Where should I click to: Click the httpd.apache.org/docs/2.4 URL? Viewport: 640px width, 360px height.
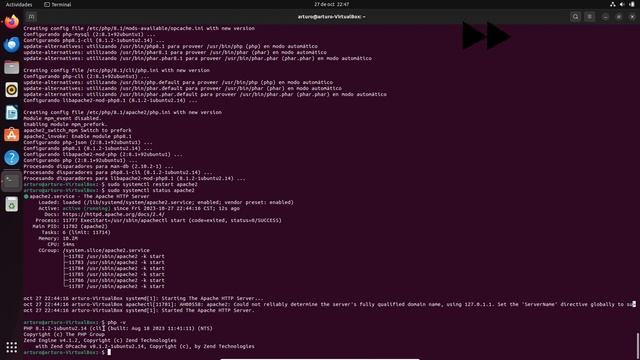pos(113,214)
